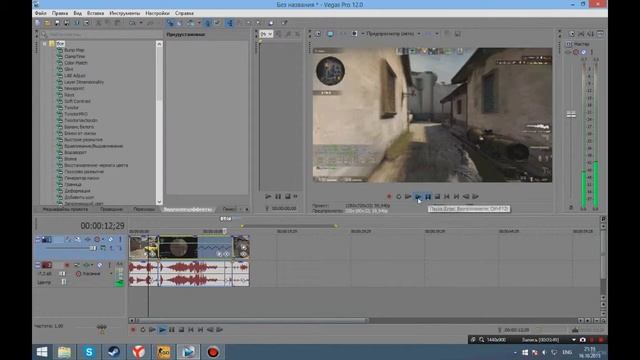
Task: Save the project with the toolbar disk icon
Action: pos(57,23)
